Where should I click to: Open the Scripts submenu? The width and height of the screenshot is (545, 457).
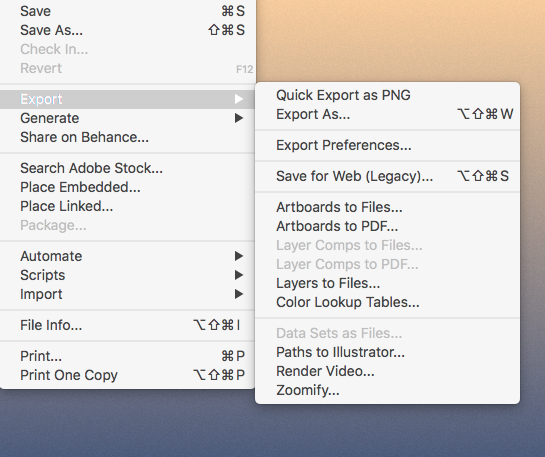tap(128, 275)
